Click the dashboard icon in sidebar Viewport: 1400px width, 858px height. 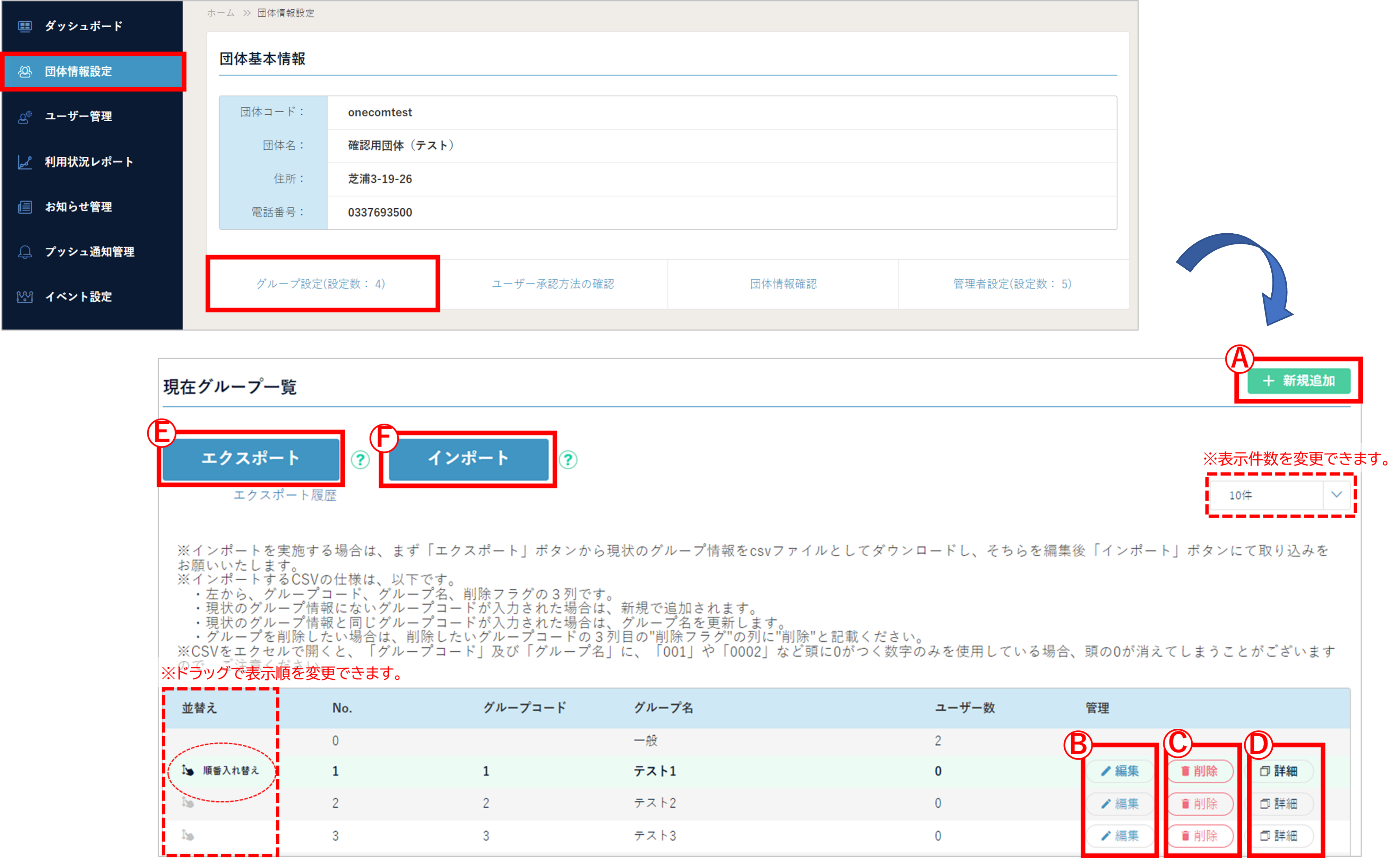pos(24,26)
